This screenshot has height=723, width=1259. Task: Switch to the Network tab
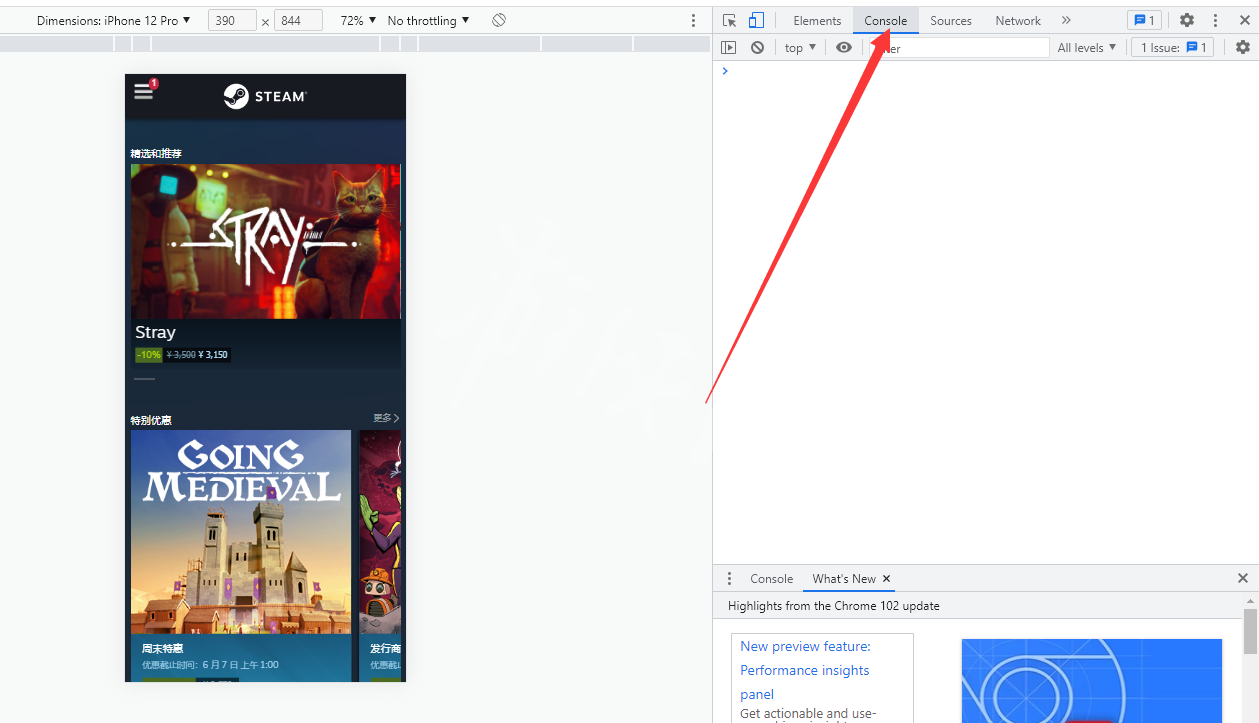(x=1018, y=20)
